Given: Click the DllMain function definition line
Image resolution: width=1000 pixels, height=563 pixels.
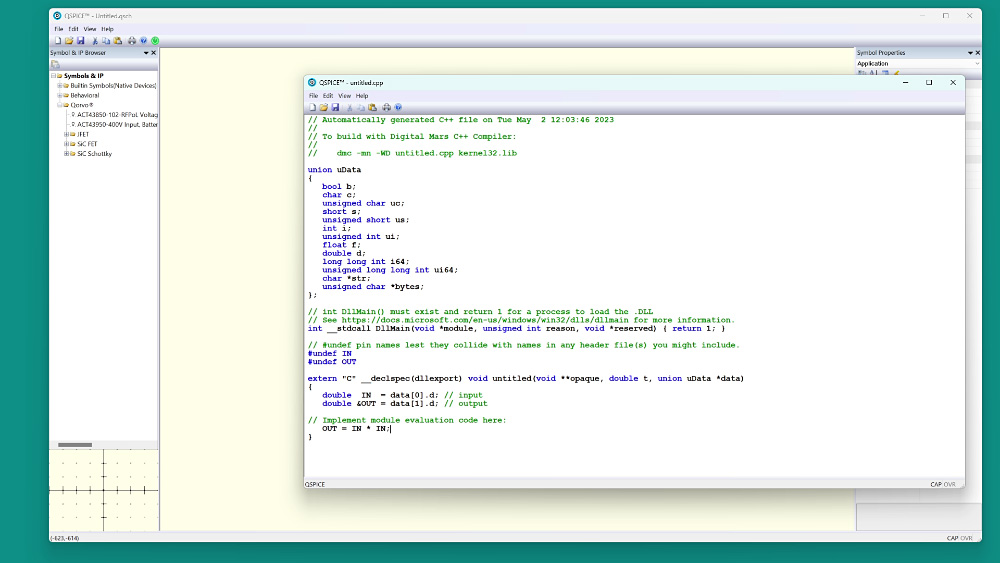Looking at the screenshot, I should pos(516,328).
